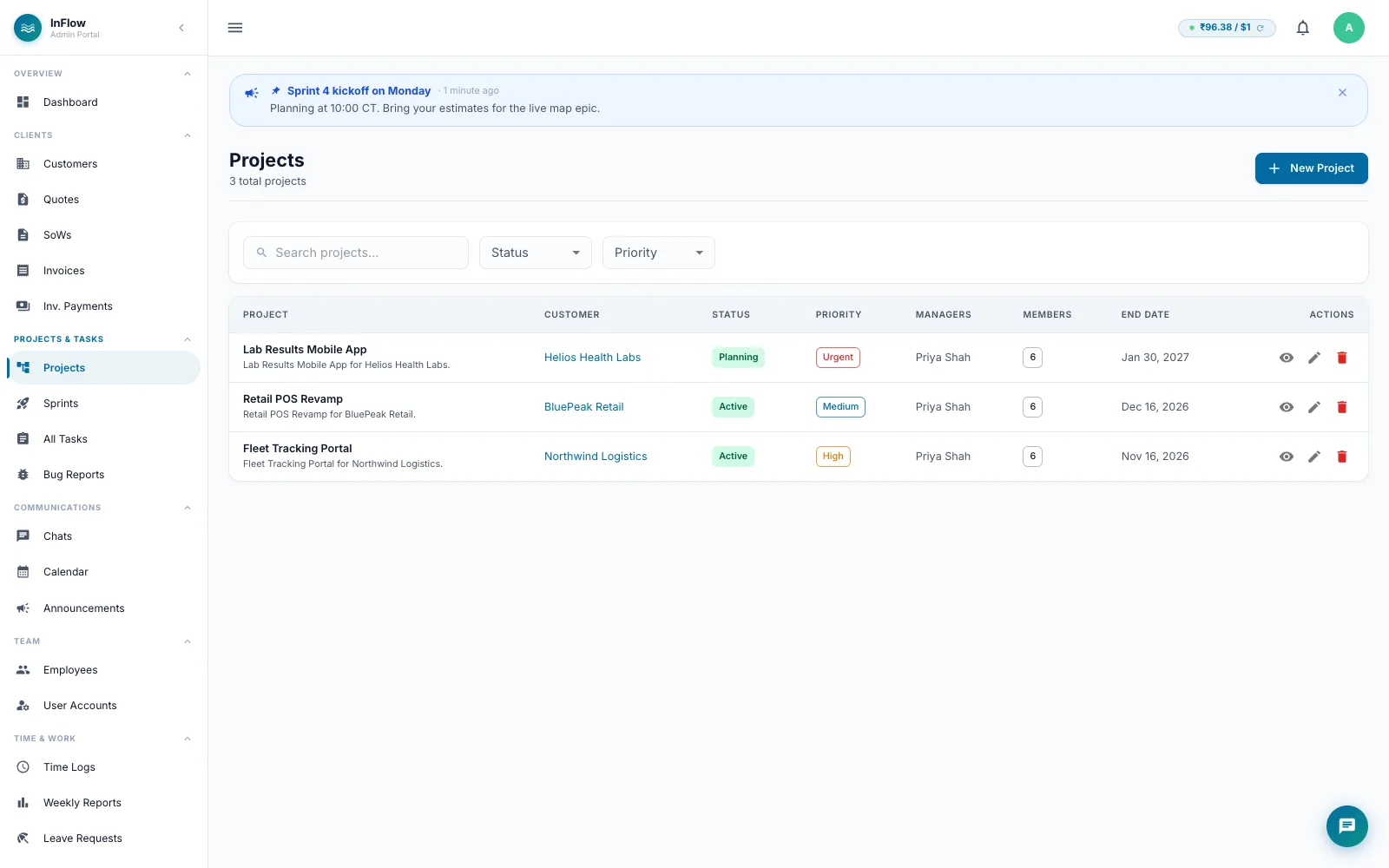
Task: Navigate to Invoices
Action: pos(103,271)
